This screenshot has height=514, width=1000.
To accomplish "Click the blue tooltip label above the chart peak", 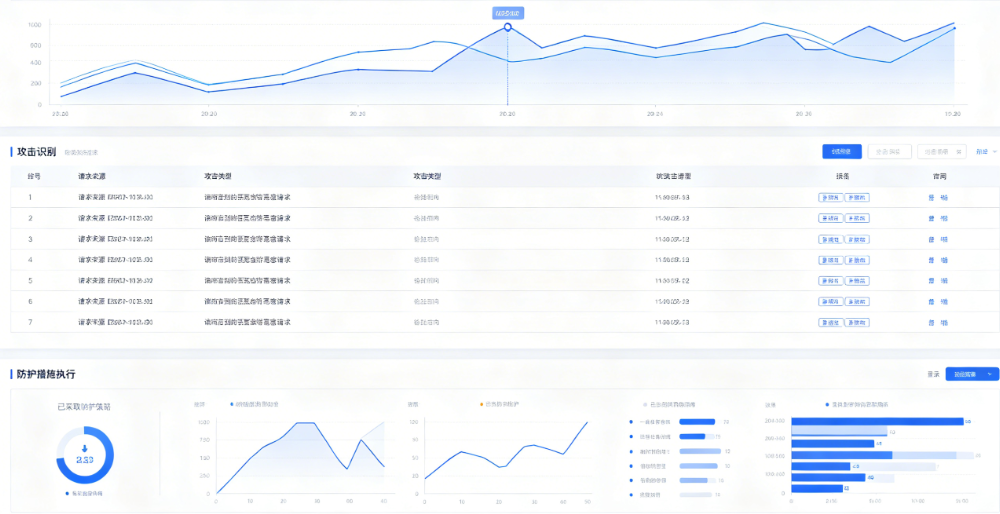I will (508, 13).
